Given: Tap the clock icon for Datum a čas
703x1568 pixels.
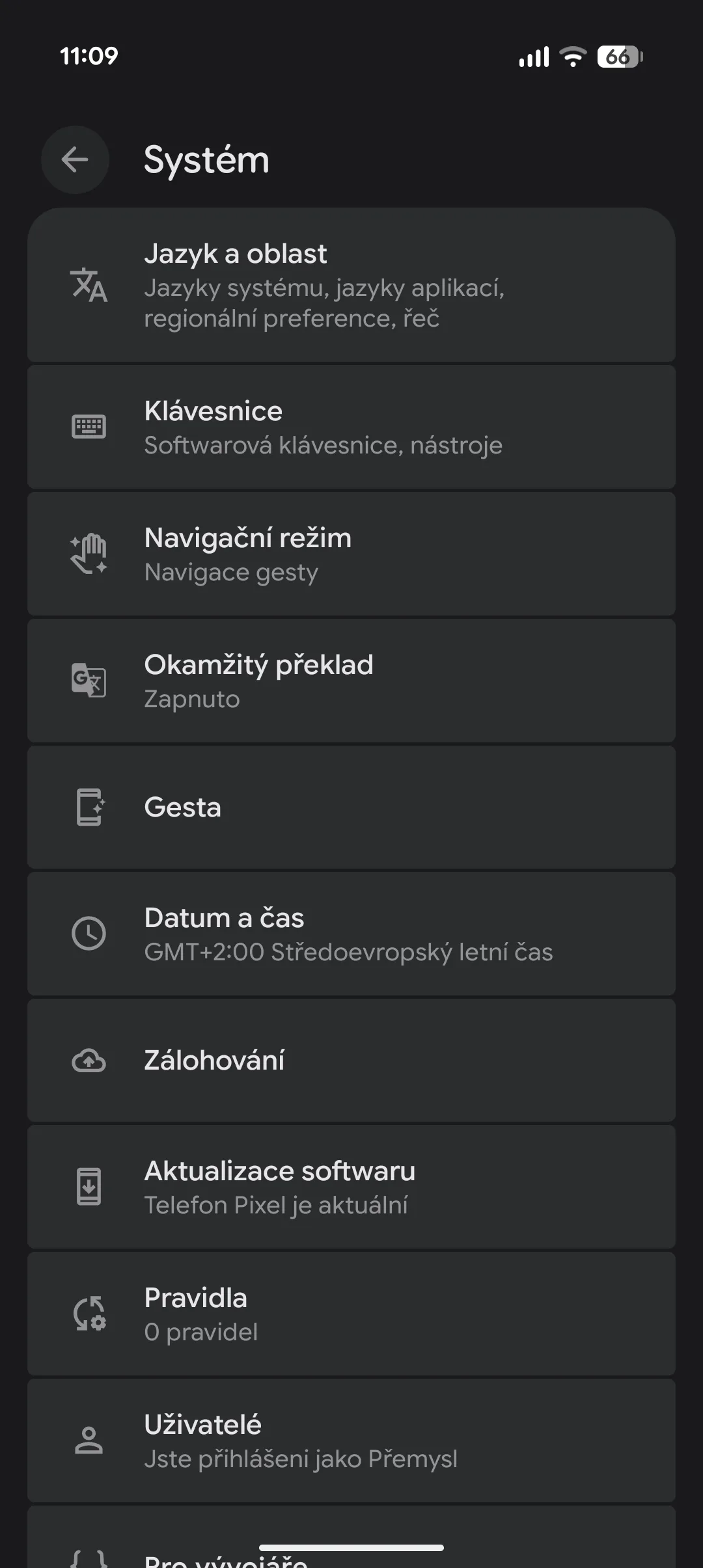Looking at the screenshot, I should [89, 934].
